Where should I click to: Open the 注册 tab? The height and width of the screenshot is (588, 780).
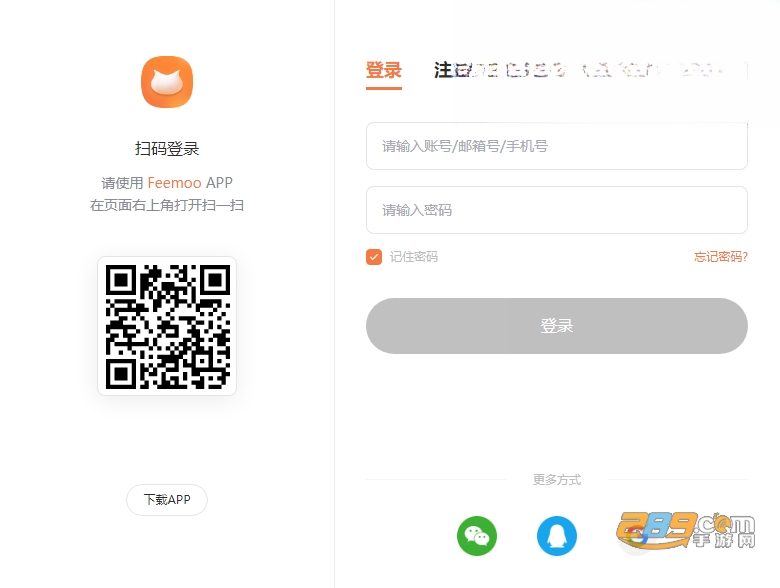point(451,70)
